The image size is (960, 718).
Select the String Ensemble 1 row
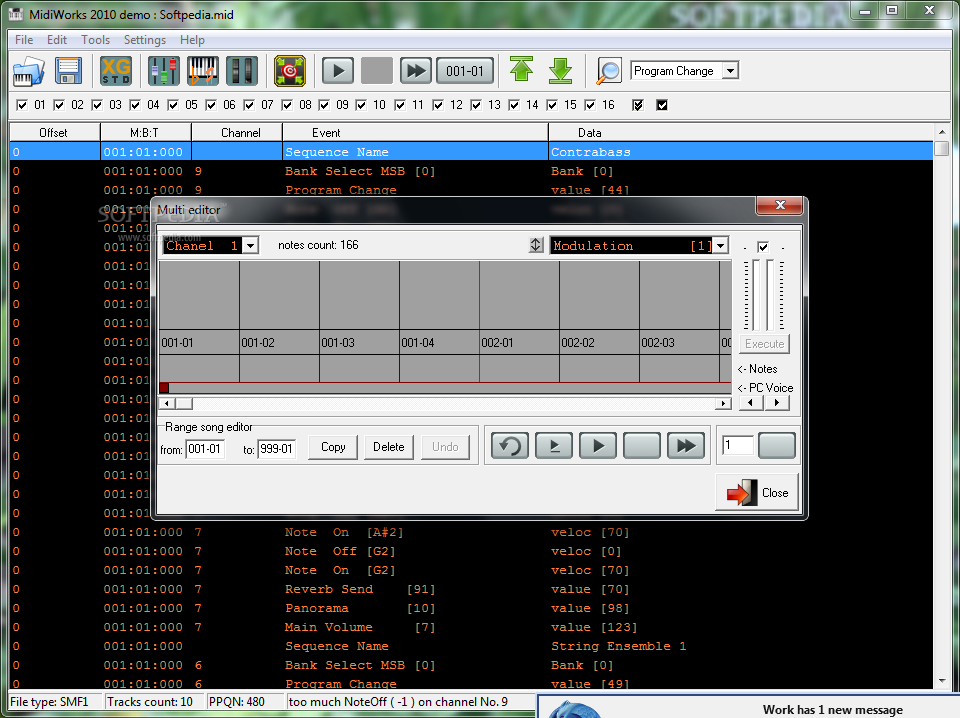tap(471, 646)
